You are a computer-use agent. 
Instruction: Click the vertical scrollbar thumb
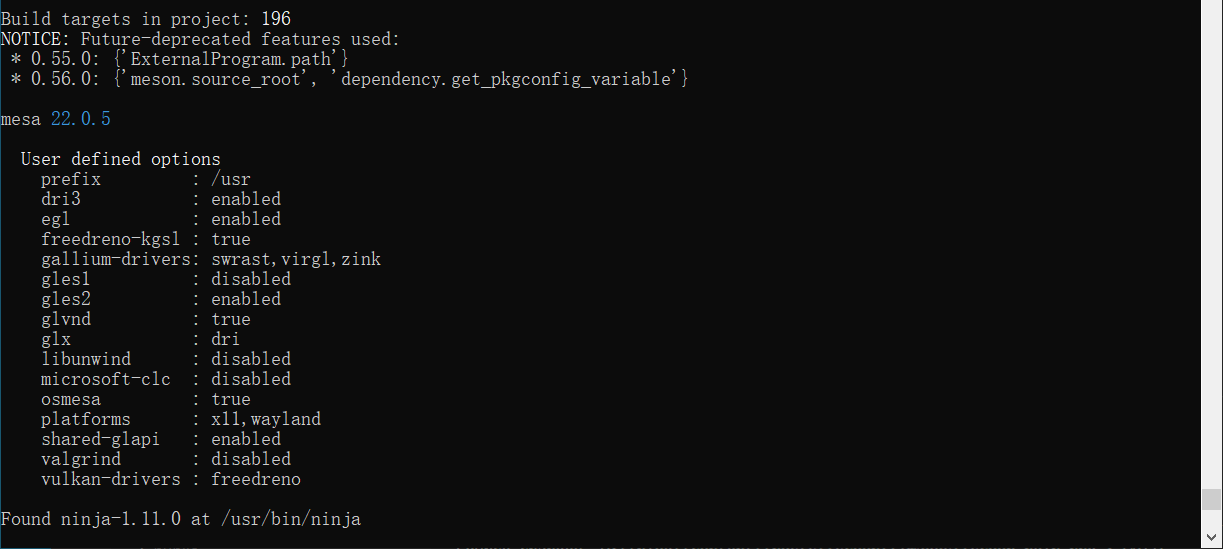(1211, 500)
